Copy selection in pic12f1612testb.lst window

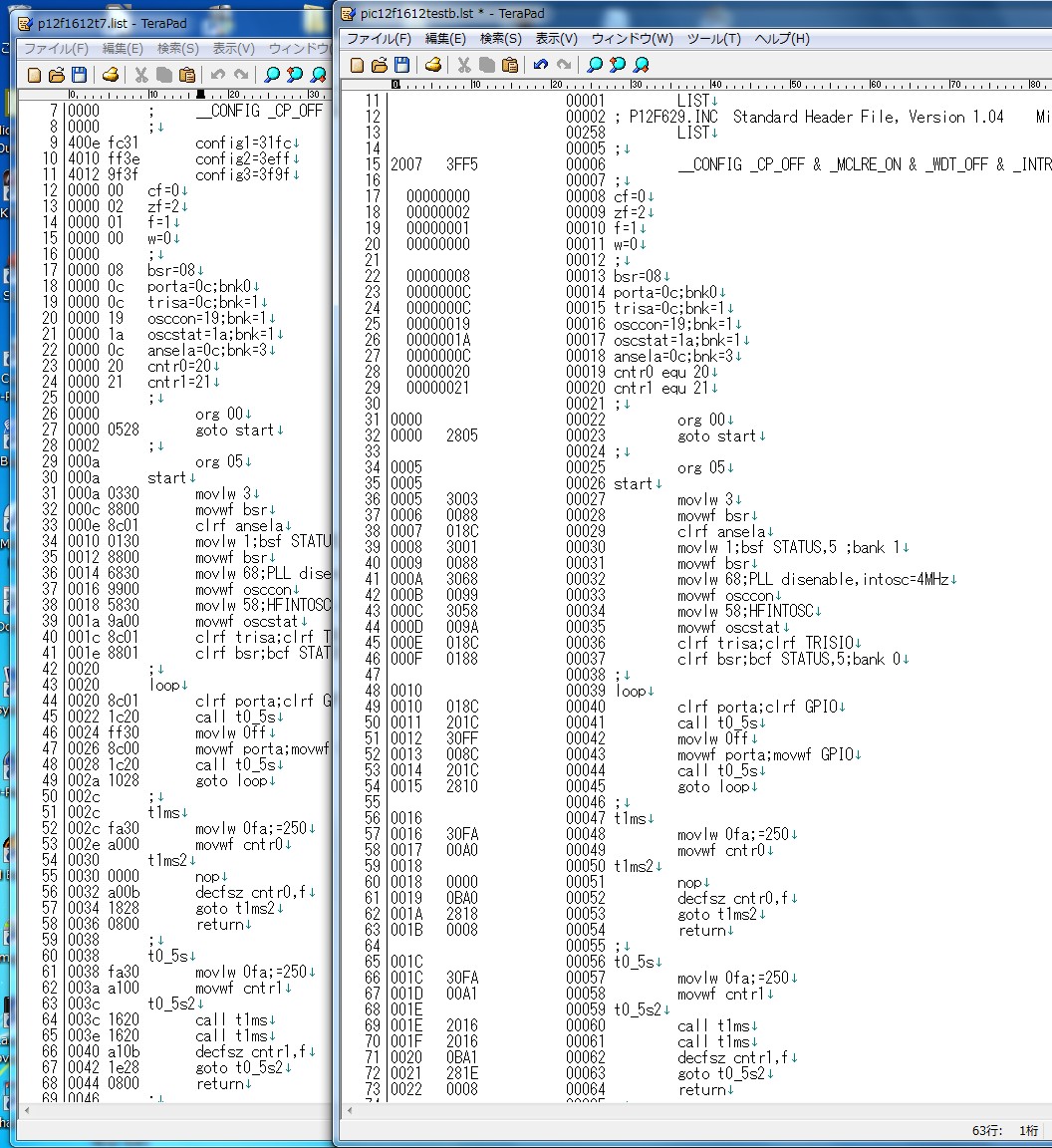click(487, 65)
